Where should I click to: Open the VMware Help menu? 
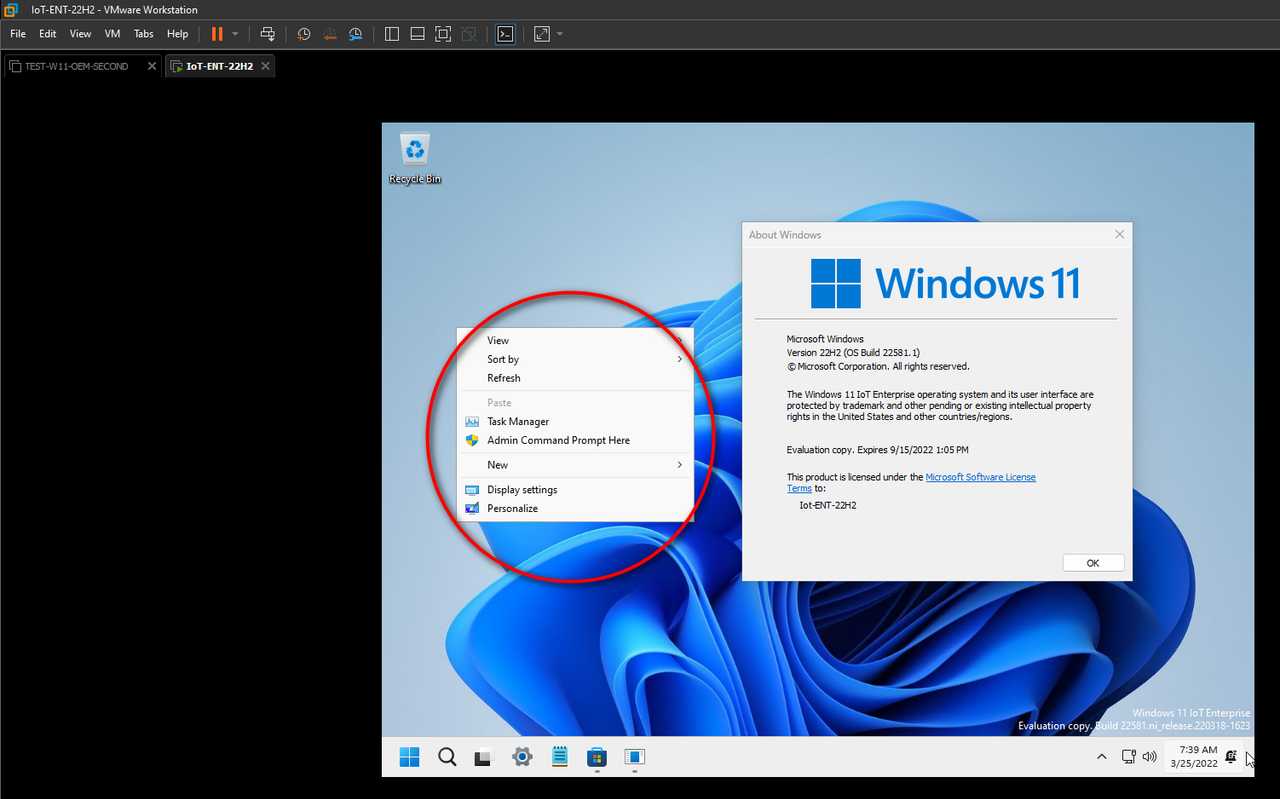pos(178,34)
